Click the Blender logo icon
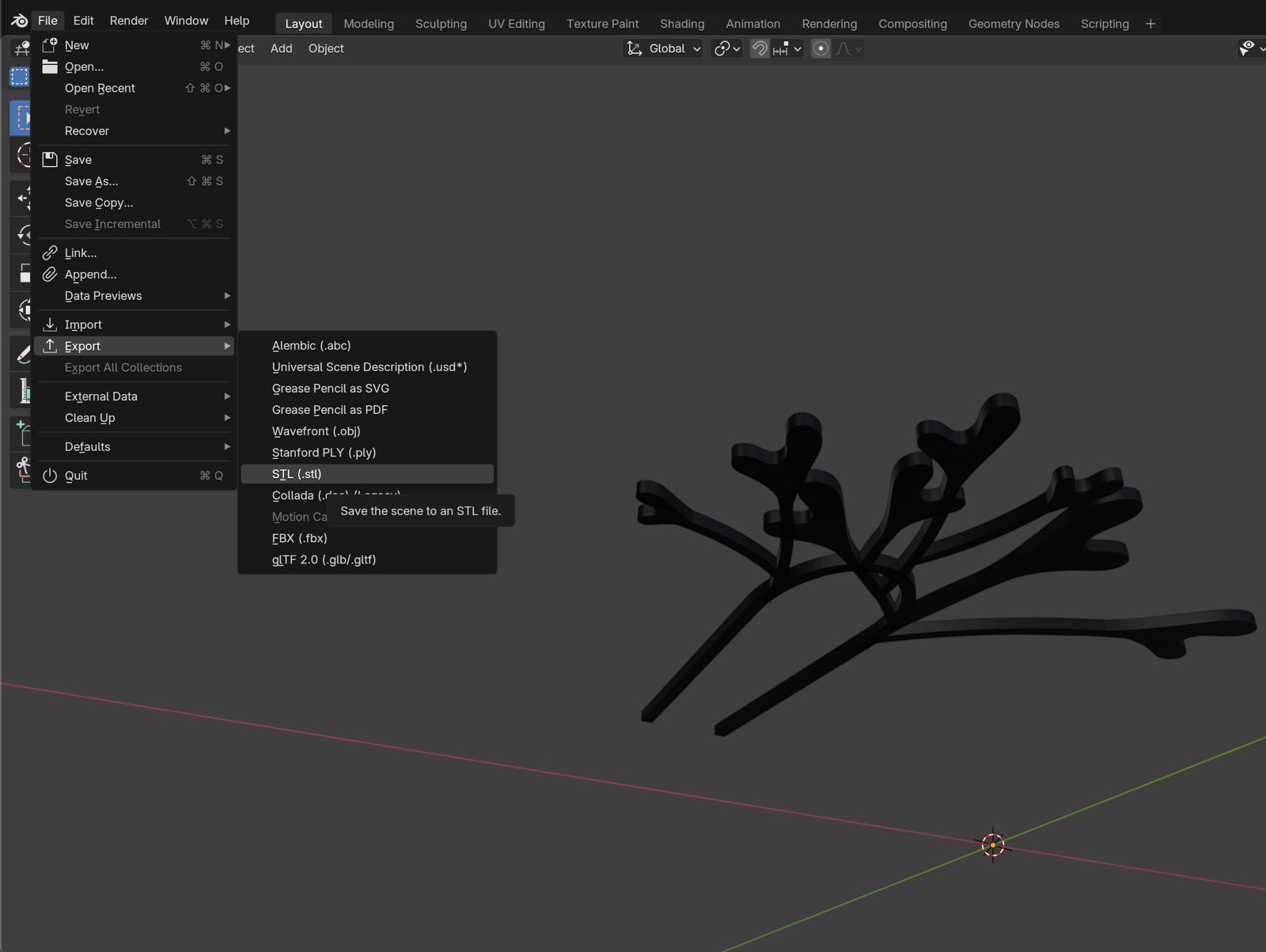This screenshot has height=952, width=1266. (x=19, y=21)
